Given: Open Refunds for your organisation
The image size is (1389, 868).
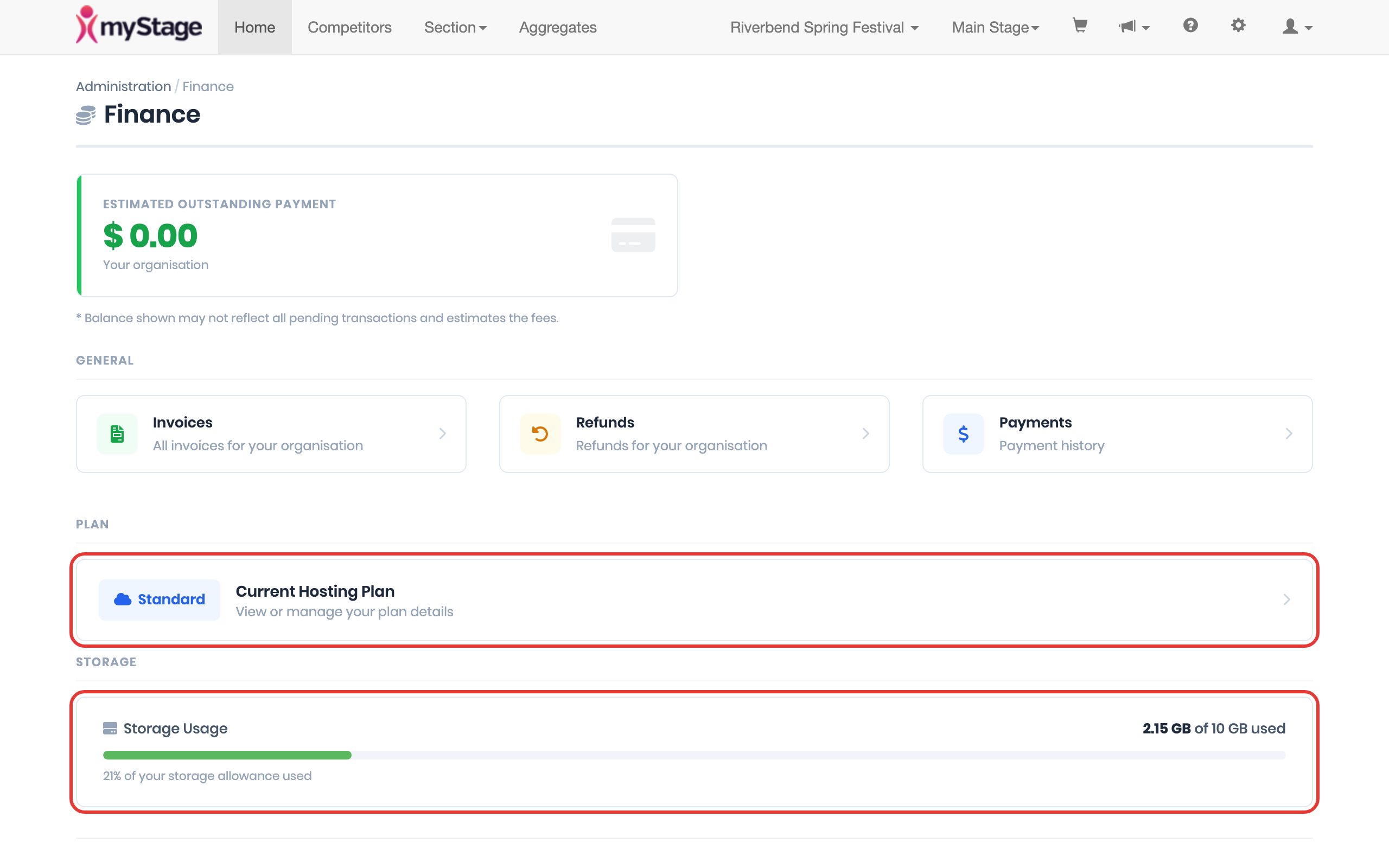Looking at the screenshot, I should (x=694, y=433).
